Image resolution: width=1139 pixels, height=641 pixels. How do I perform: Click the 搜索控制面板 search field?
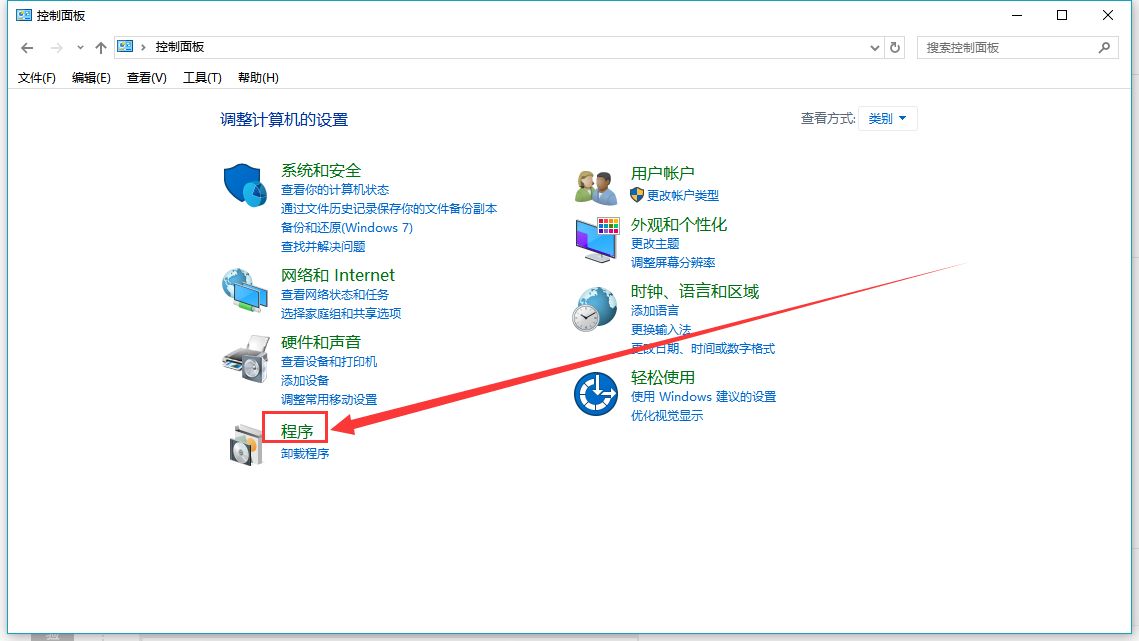coord(1017,47)
